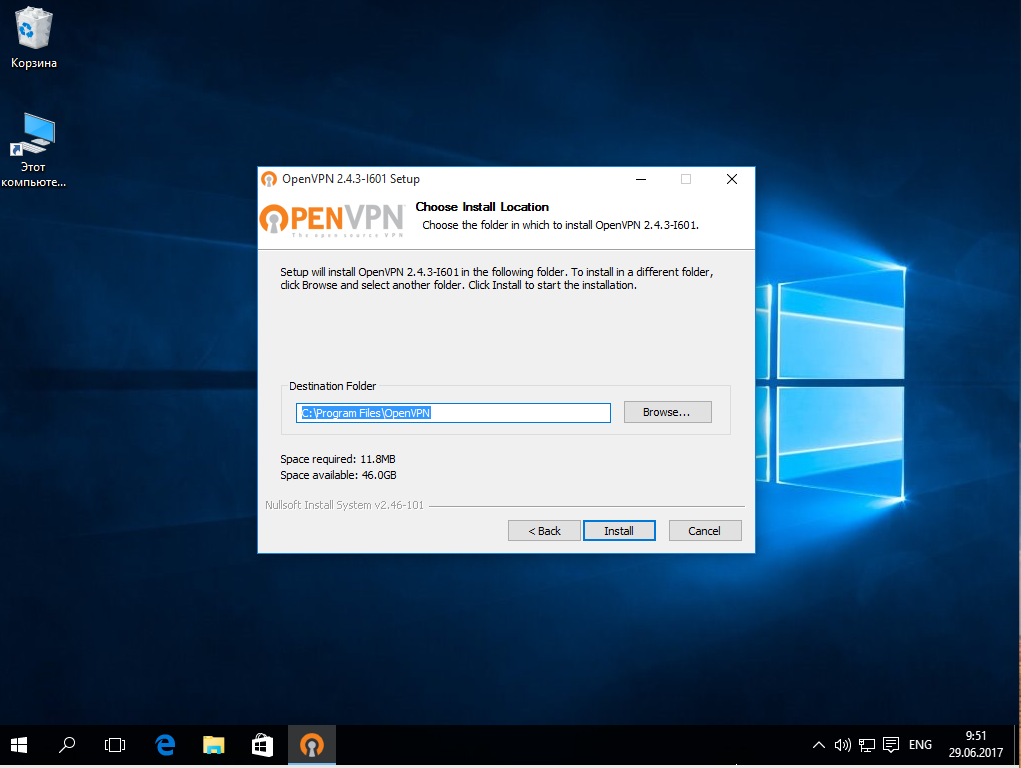Click the 'Nullsoft Install System v2.46-101' text
Viewport: 1021px width, 768px height.
click(344, 505)
